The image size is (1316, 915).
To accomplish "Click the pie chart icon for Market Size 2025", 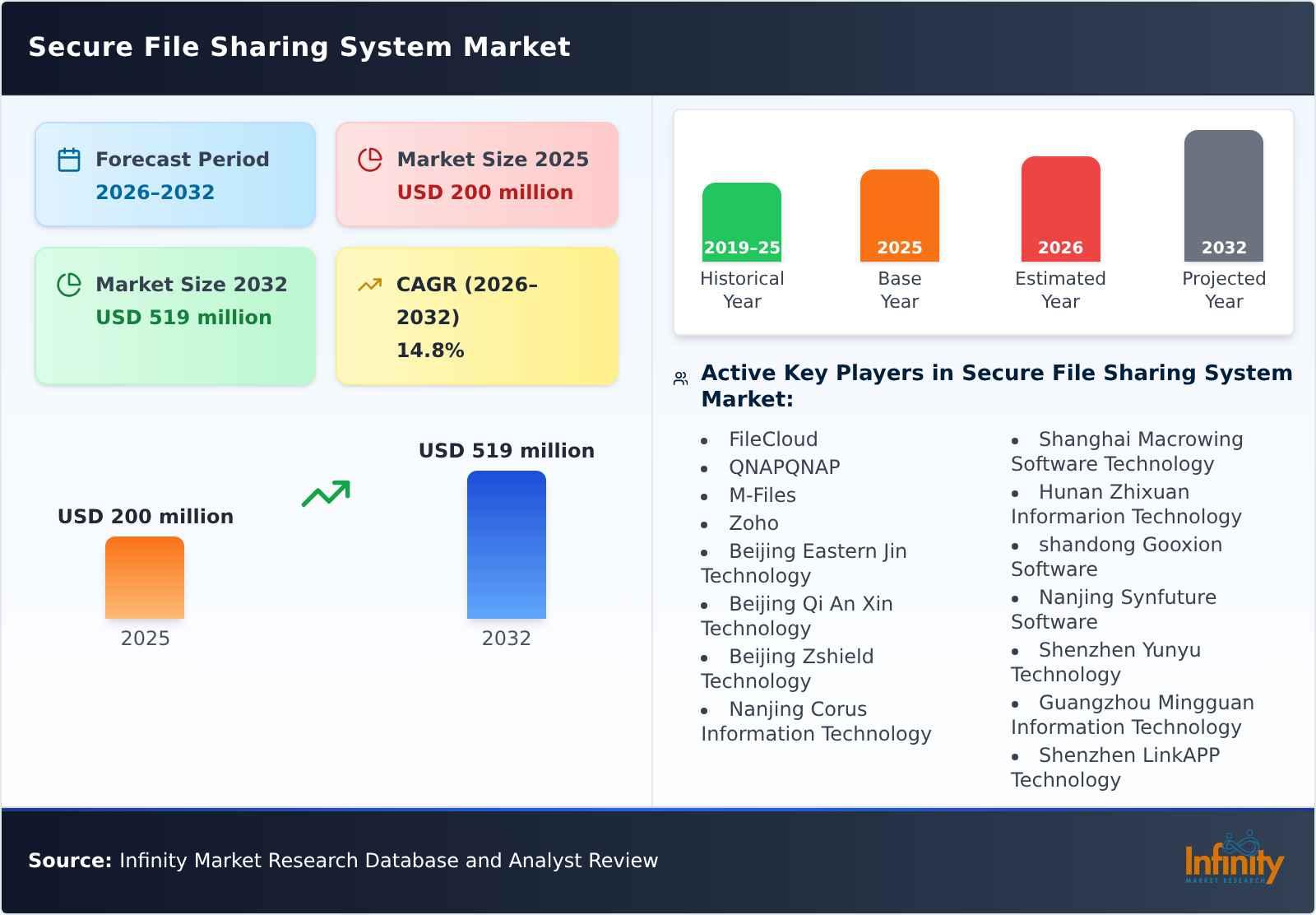I will (370, 160).
